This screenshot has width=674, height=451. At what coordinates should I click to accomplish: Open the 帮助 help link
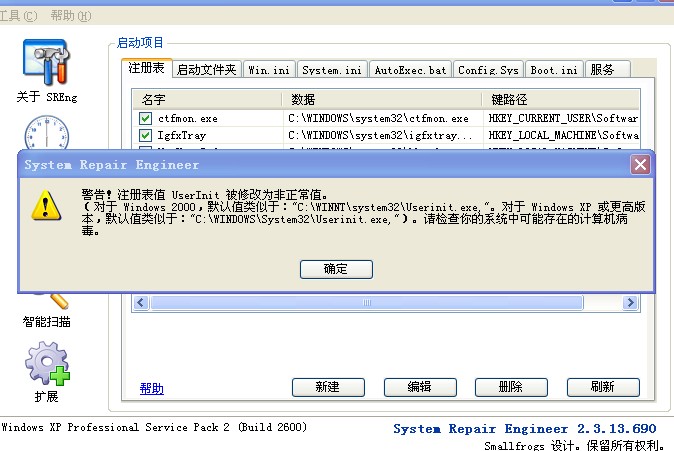152,388
